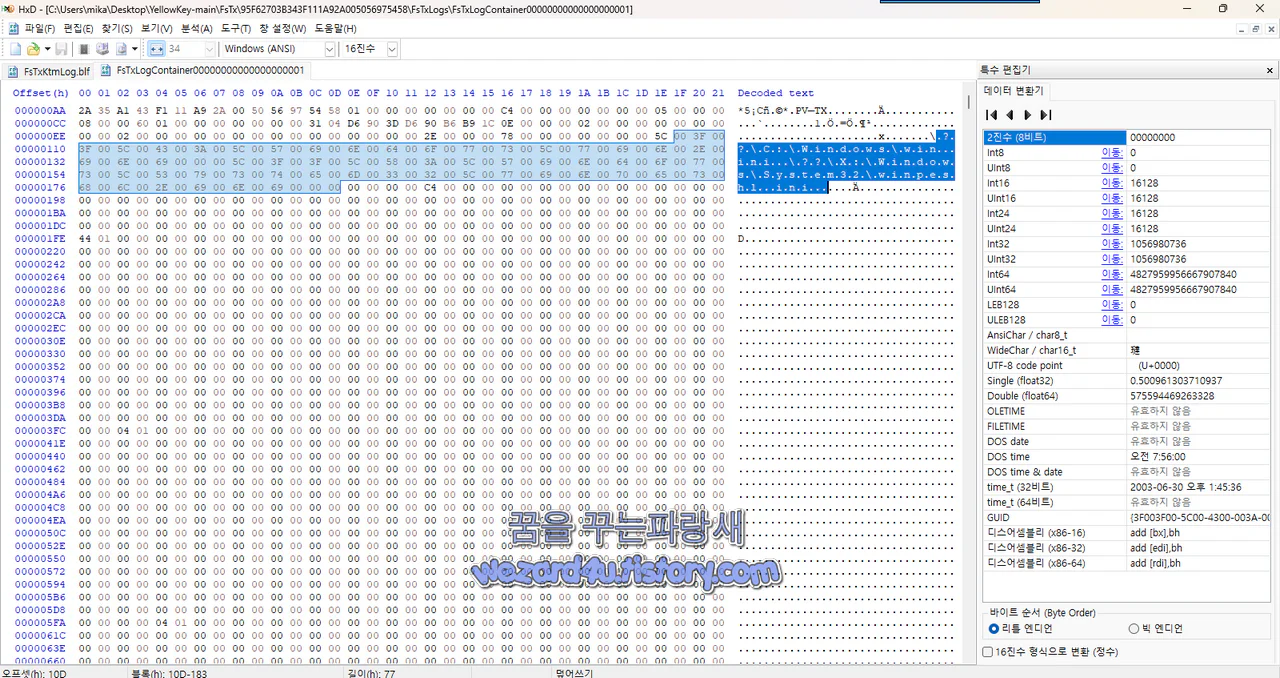
Task: Open the 창 설정(W) menu
Action: (283, 29)
